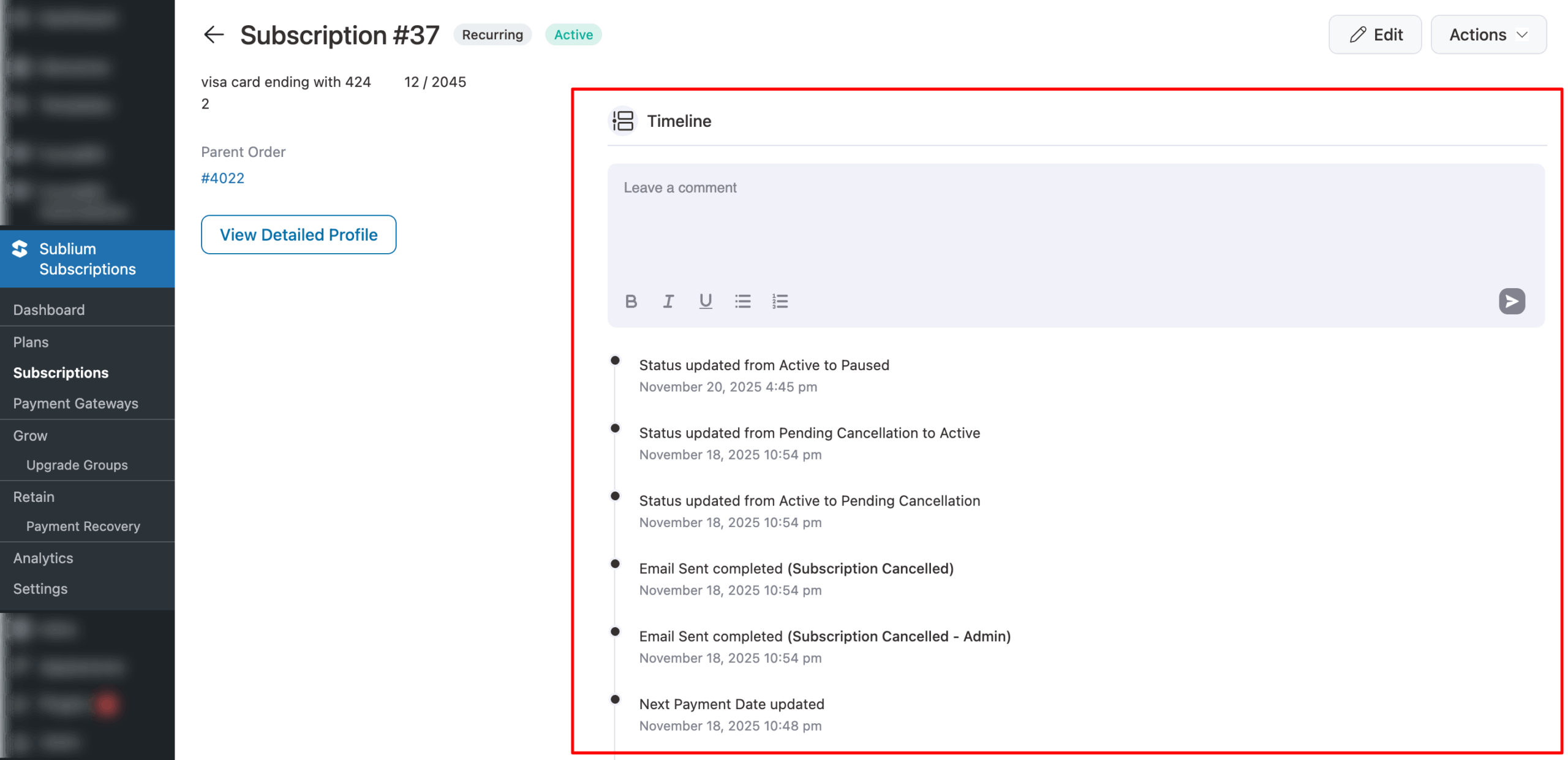Viewport: 1568px width, 760px height.
Task: Apply italic formatting in the comment toolbar
Action: point(668,301)
